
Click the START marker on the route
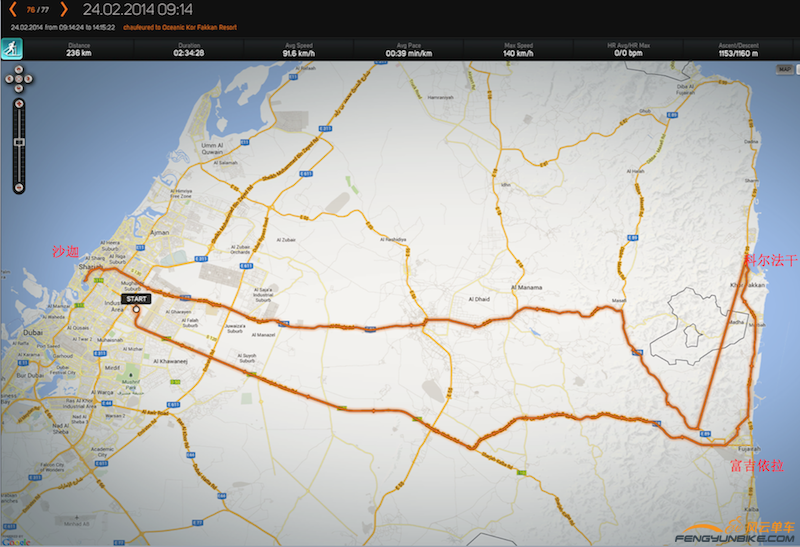pos(136,299)
